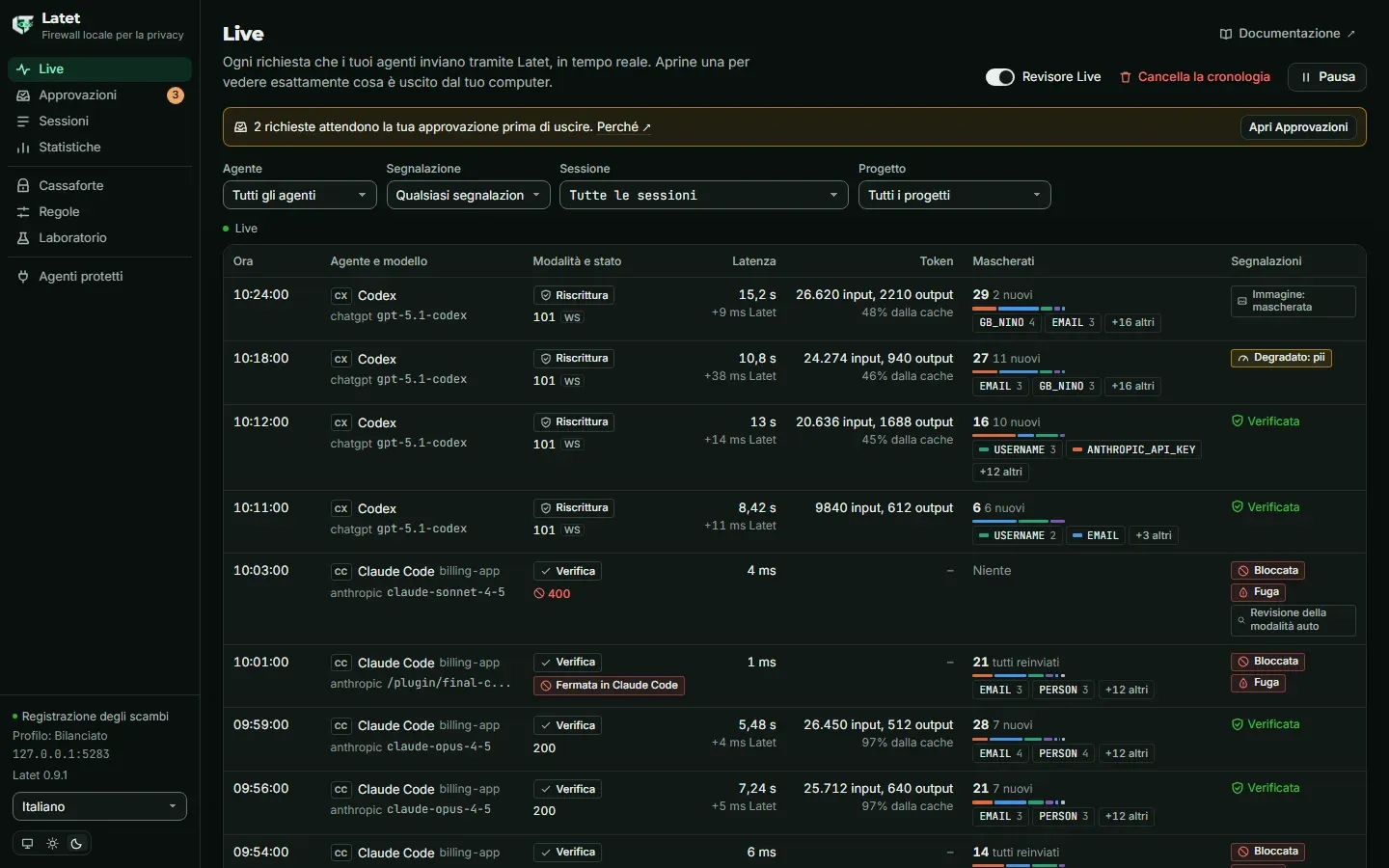Click 'Revisione della modalità auto' flag
Viewport: 1389px width, 868px height.
click(x=1293, y=620)
